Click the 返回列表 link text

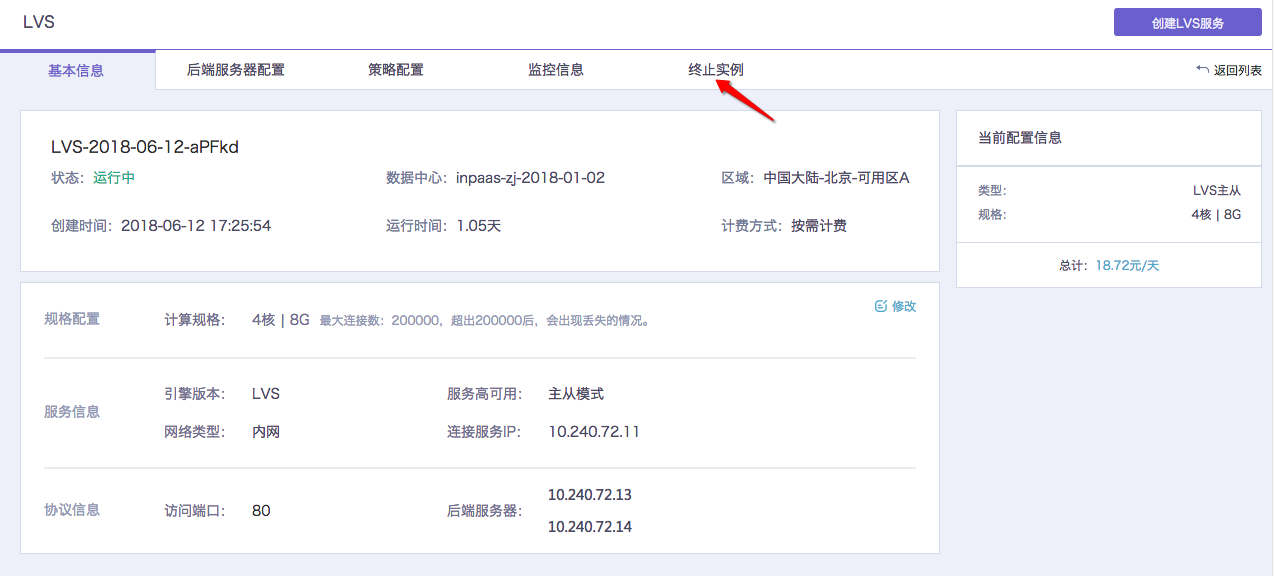(x=1237, y=70)
